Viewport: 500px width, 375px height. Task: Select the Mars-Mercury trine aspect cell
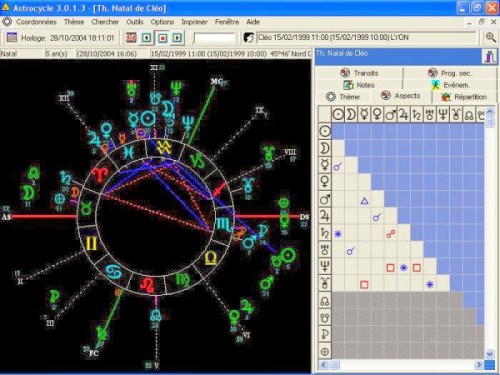[364, 200]
